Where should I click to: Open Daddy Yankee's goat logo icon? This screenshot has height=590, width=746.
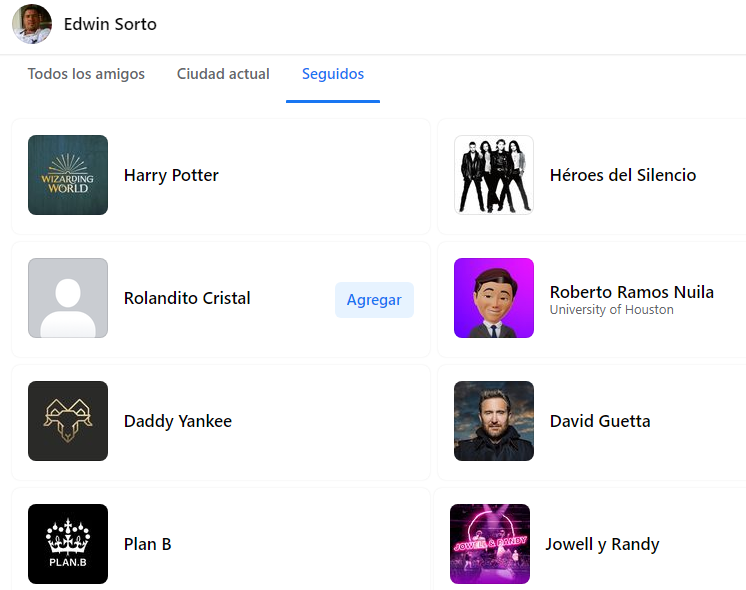point(68,421)
